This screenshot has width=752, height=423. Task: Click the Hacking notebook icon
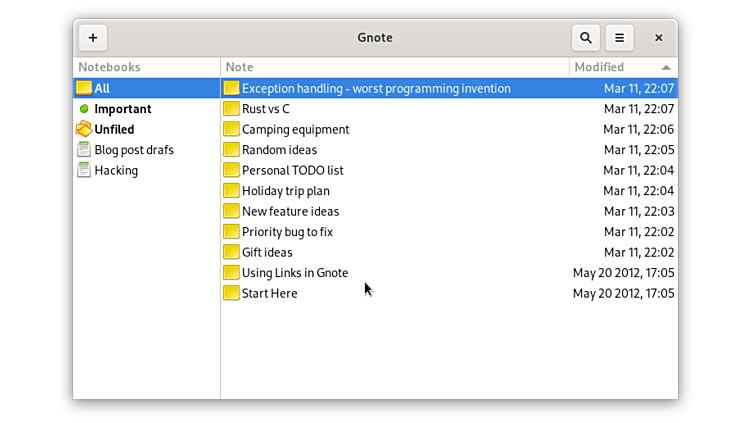click(84, 171)
